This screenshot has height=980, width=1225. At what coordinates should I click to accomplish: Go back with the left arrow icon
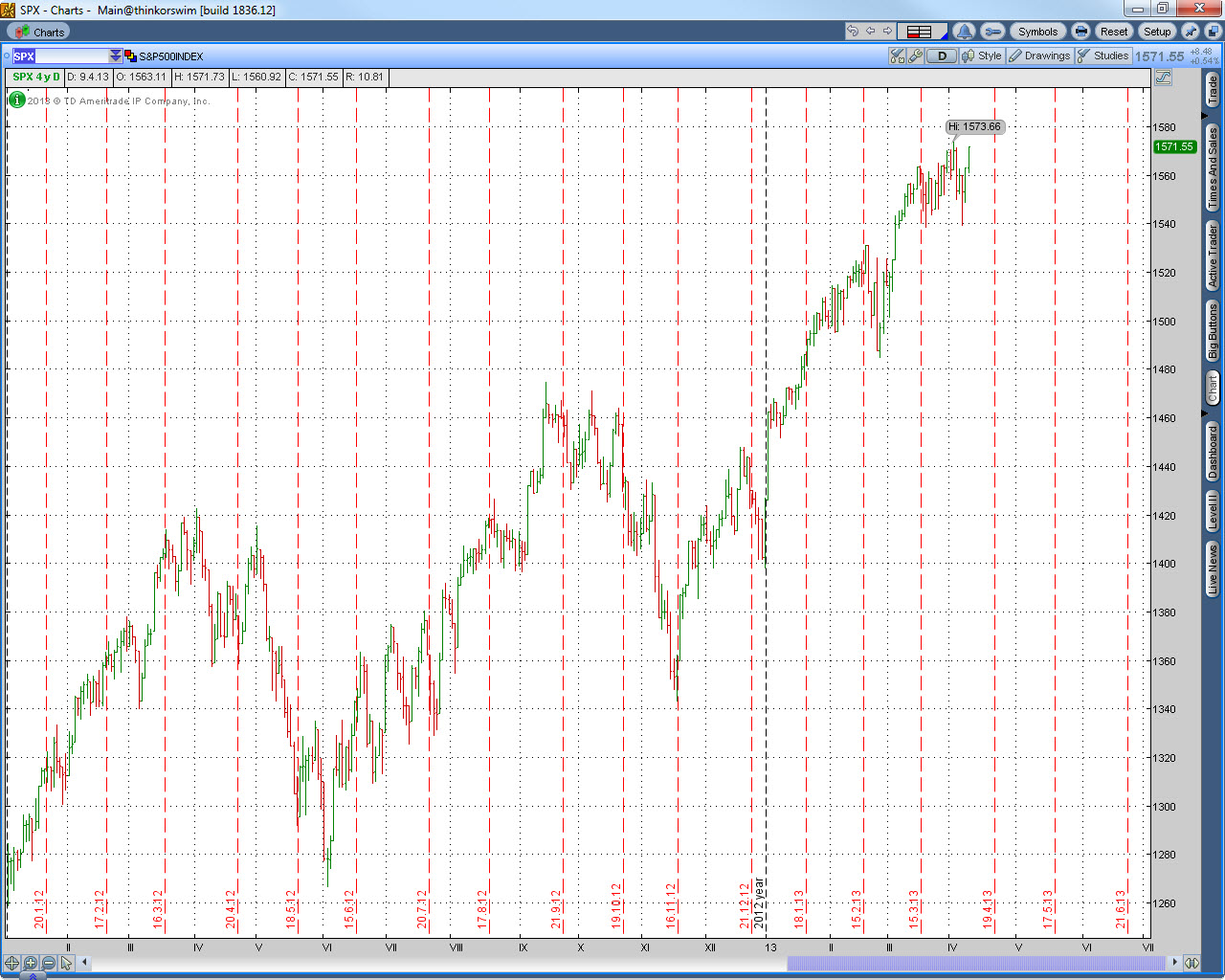click(x=871, y=32)
